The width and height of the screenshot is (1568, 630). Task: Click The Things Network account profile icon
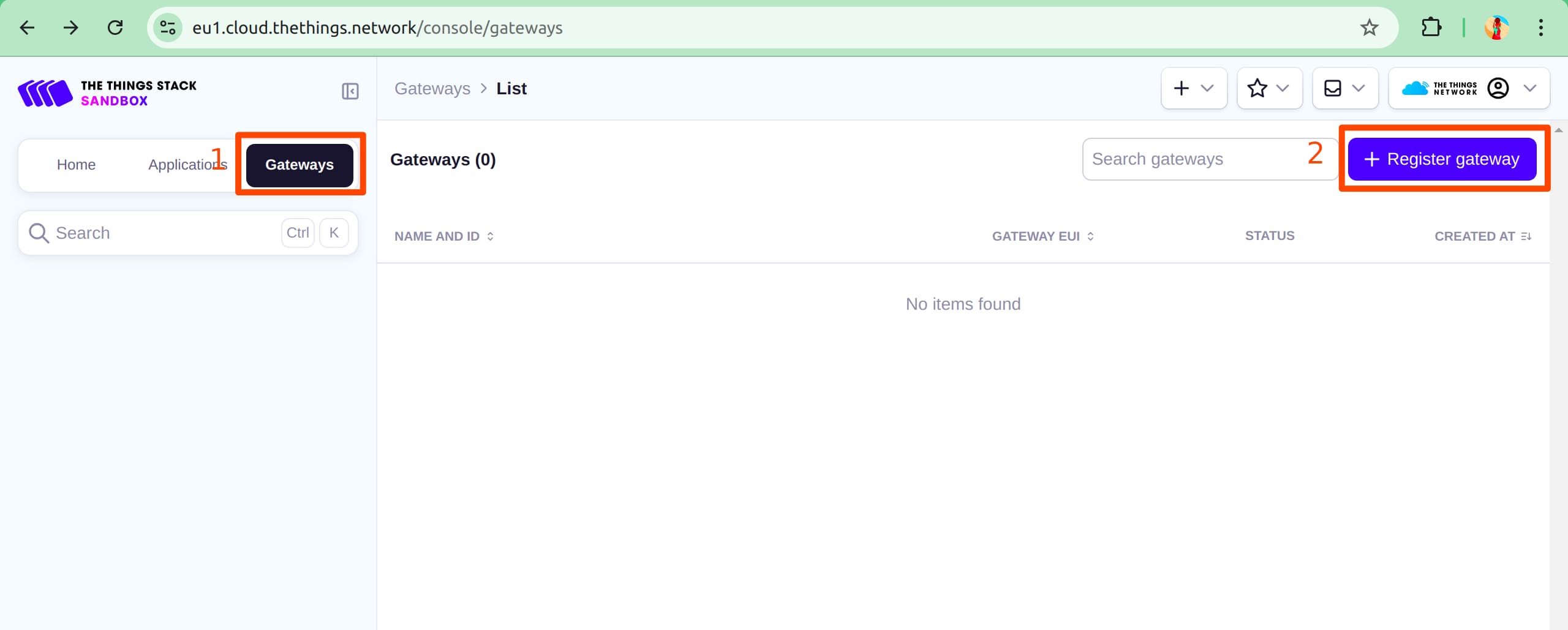[1498, 88]
